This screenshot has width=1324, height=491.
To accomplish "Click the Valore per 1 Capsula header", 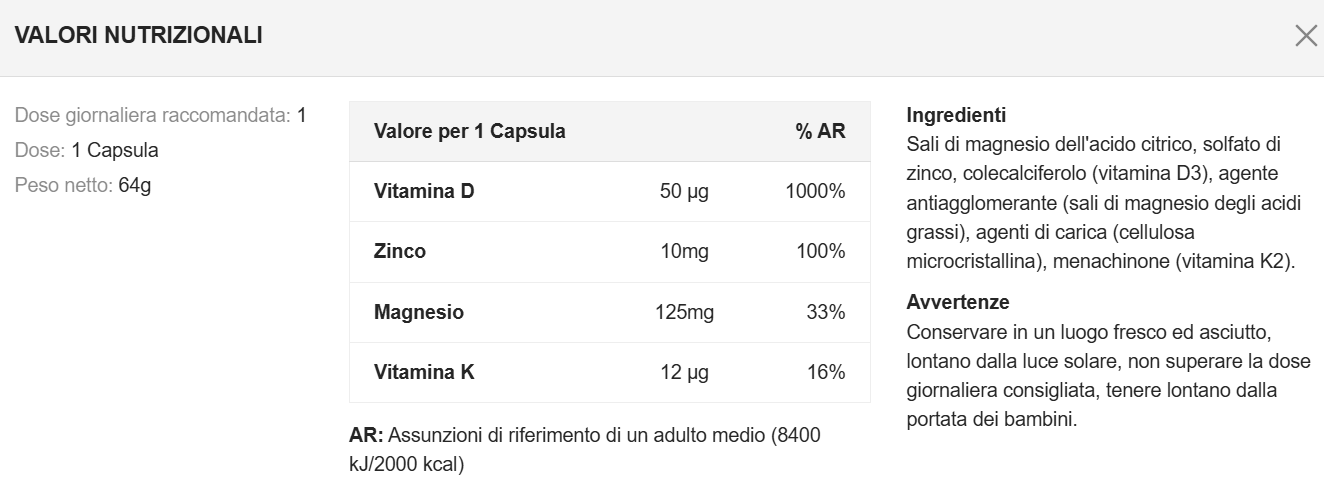I will 469,131.
